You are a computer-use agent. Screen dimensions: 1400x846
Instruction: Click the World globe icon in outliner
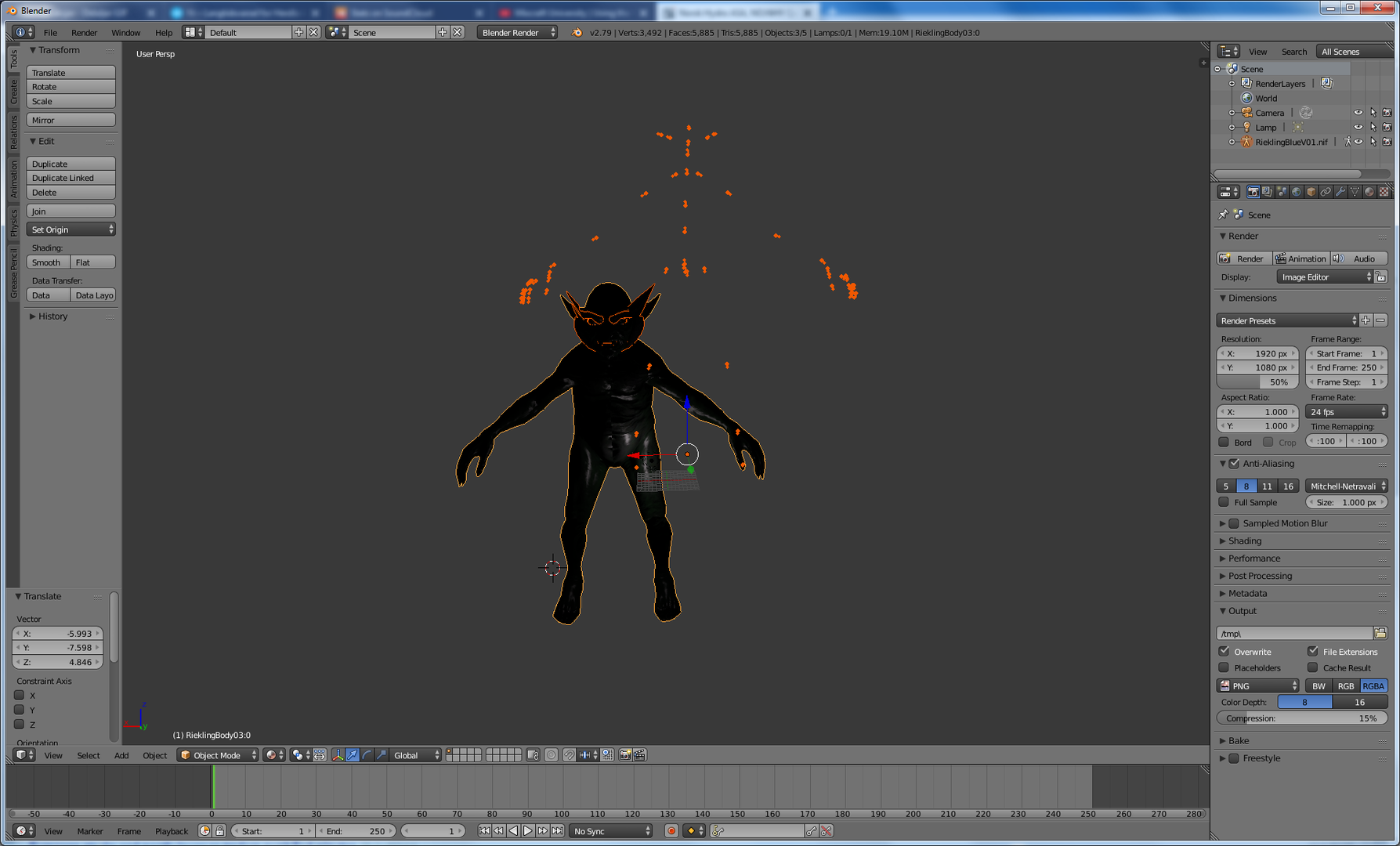pos(1246,99)
